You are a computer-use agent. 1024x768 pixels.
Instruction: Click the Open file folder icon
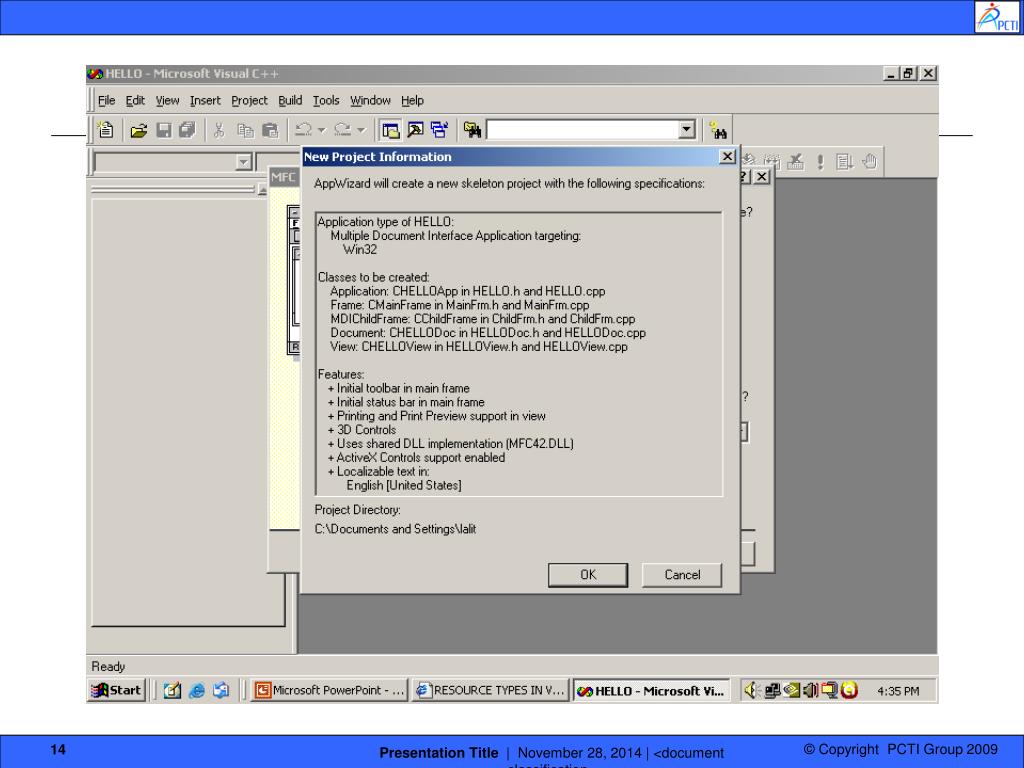coord(138,131)
